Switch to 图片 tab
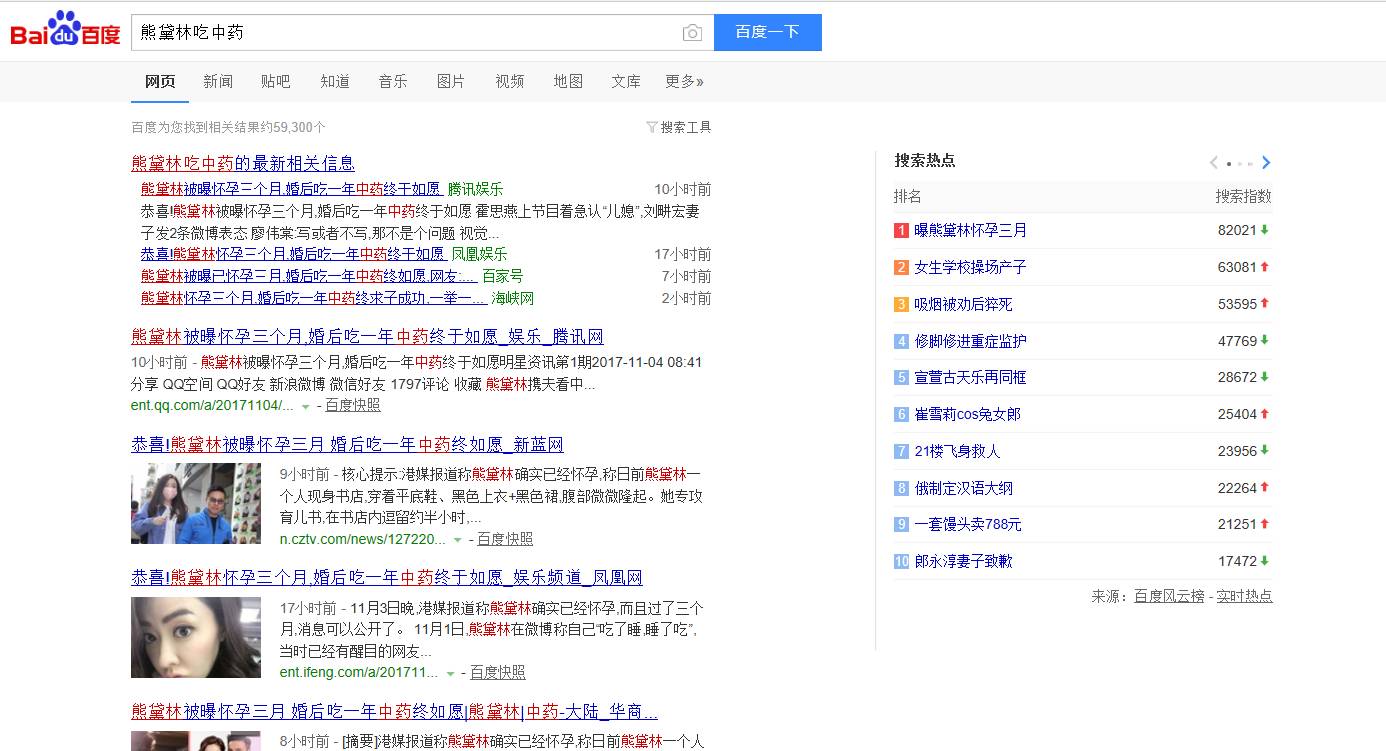1386x751 pixels. click(x=451, y=81)
